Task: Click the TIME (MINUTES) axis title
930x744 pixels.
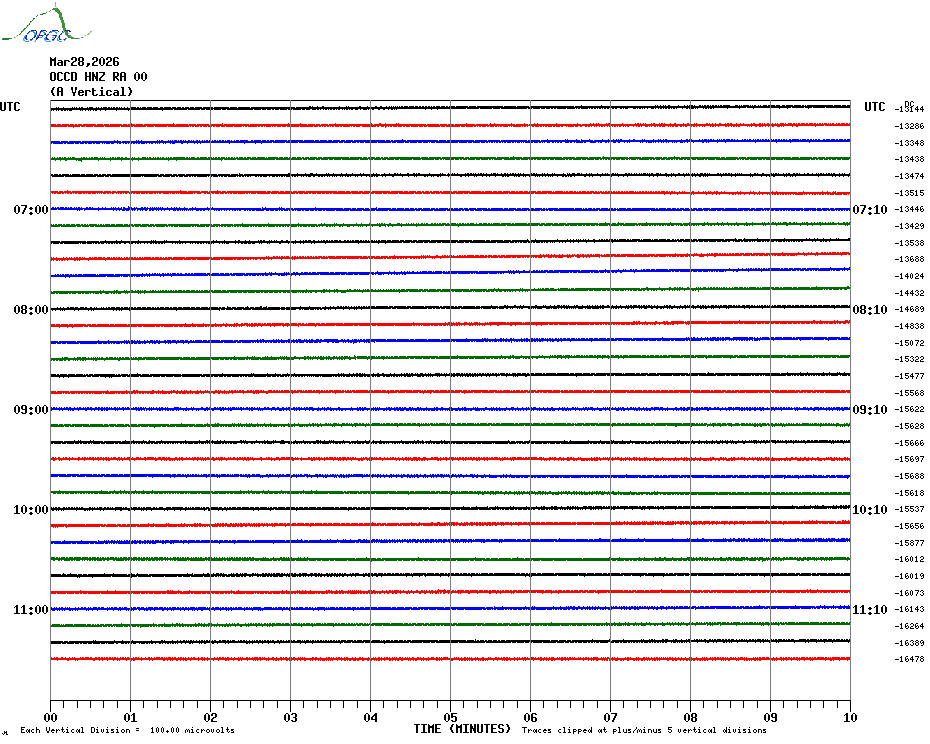Action: point(462,729)
